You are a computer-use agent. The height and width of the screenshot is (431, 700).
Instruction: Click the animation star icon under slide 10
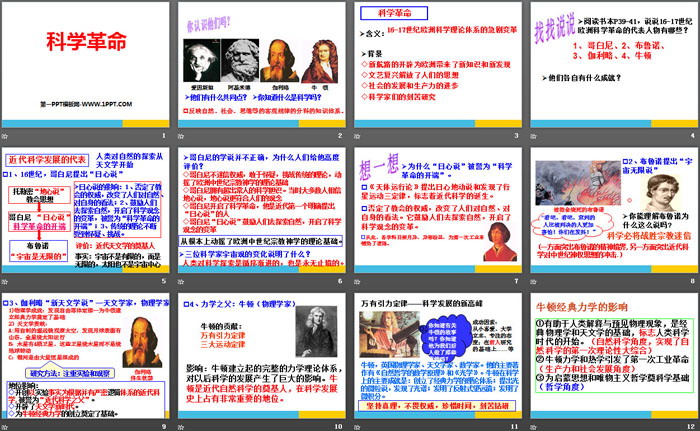tap(181, 427)
